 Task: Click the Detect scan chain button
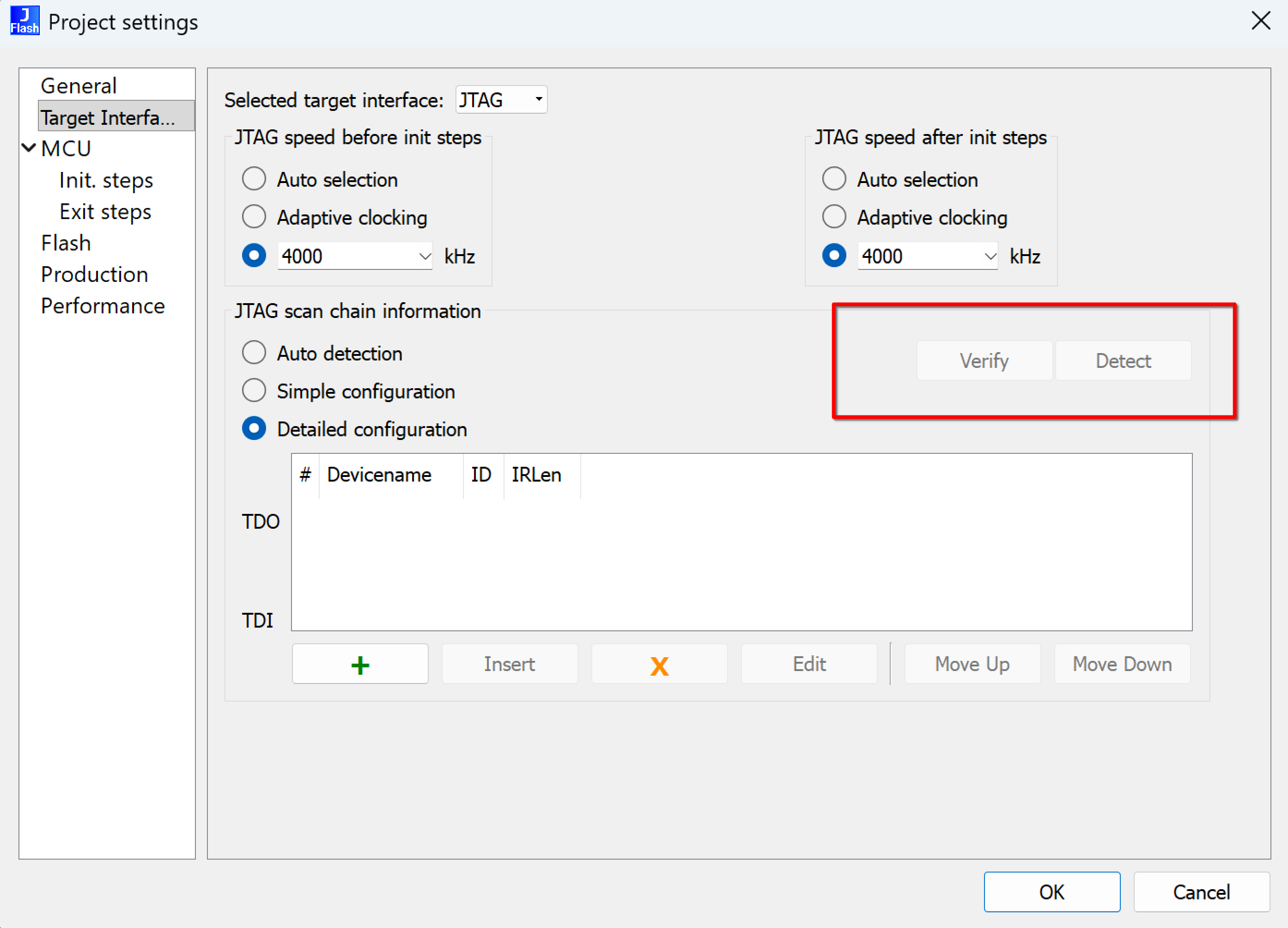point(1123,361)
